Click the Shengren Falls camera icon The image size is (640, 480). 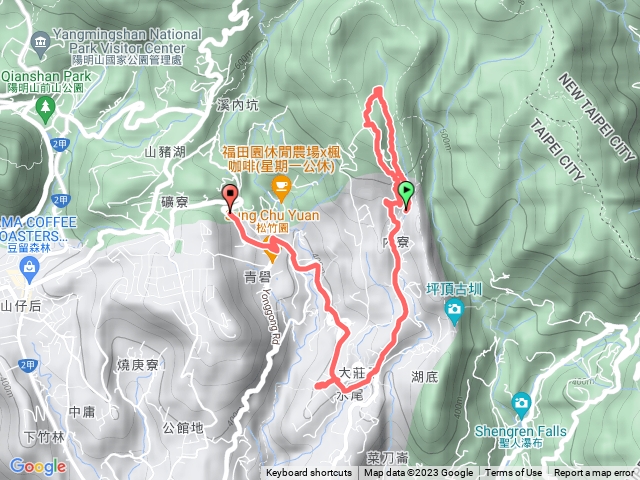pyautogui.click(x=521, y=405)
